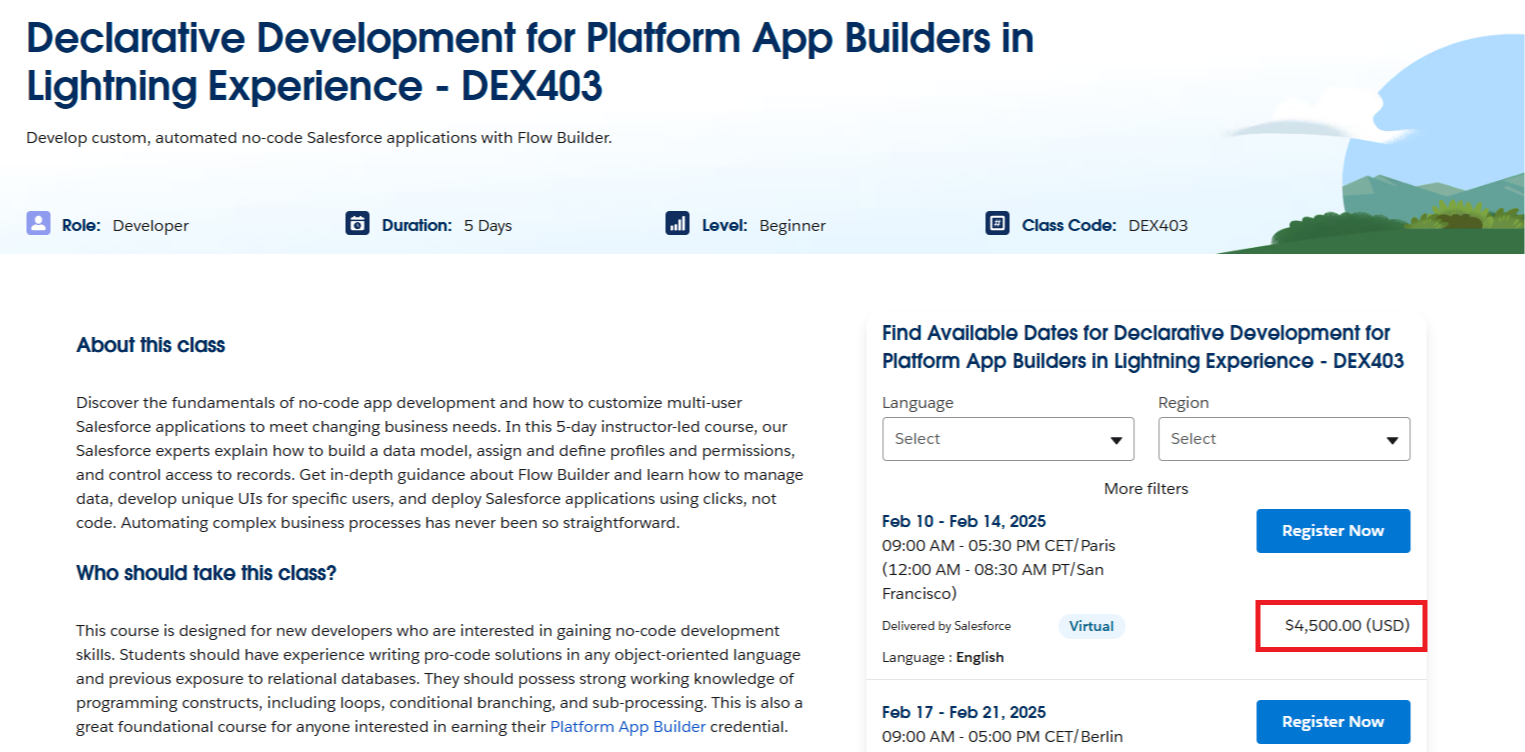The width and height of the screenshot is (1525, 752).
Task: Register Now for Feb 17 - Feb 21 class
Action: tap(1333, 722)
